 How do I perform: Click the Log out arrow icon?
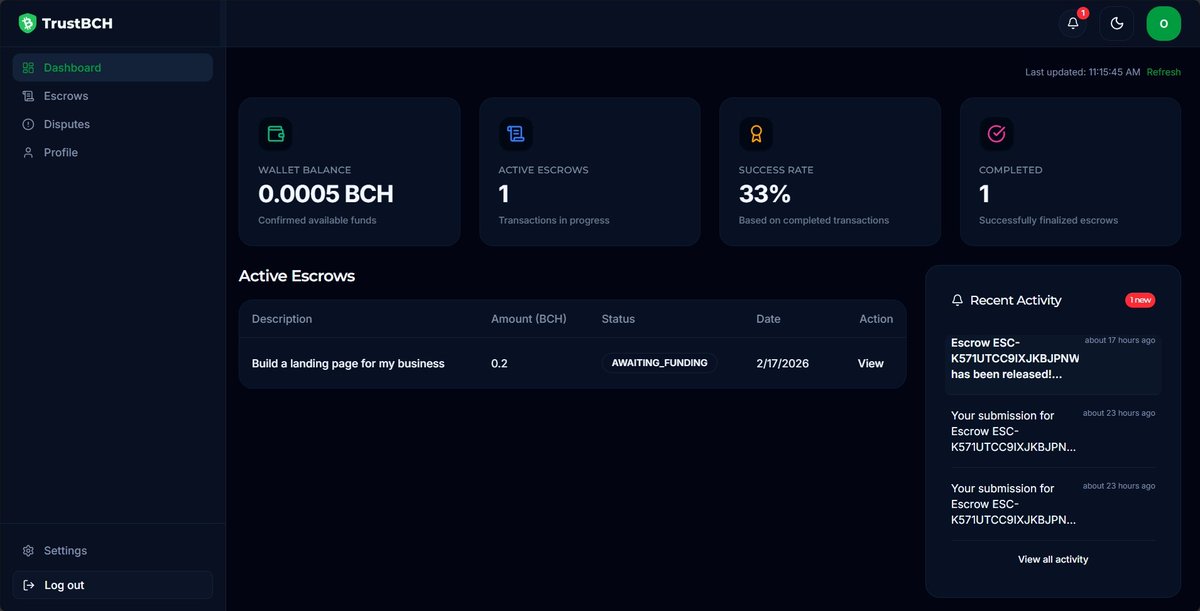pos(28,585)
